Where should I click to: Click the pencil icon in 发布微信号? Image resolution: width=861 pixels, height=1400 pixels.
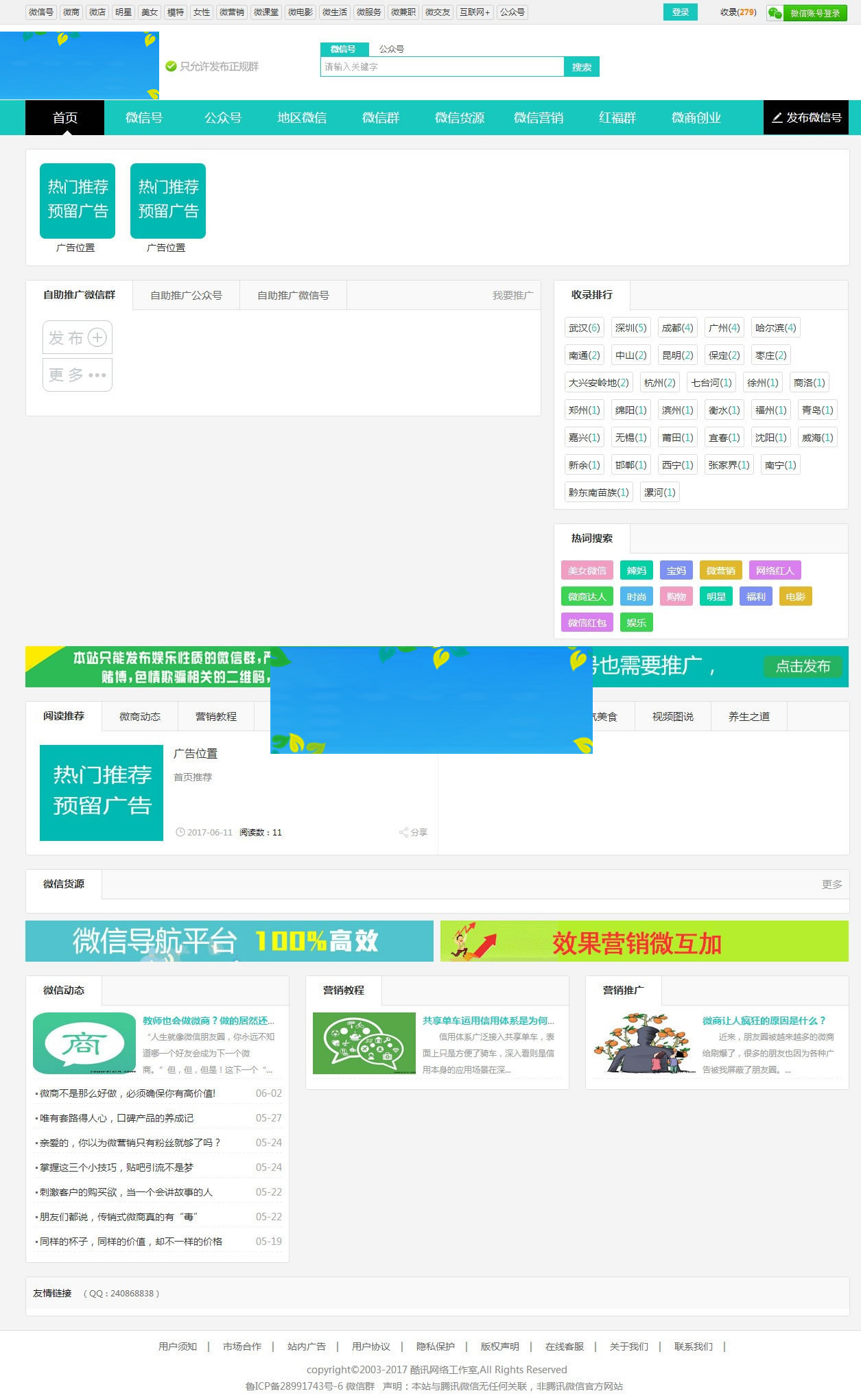pyautogui.click(x=777, y=118)
